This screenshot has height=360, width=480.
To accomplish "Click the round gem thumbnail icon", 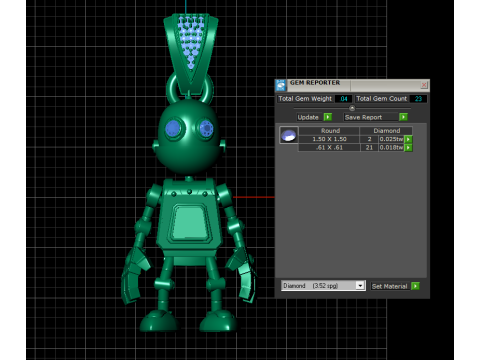I will [289, 135].
